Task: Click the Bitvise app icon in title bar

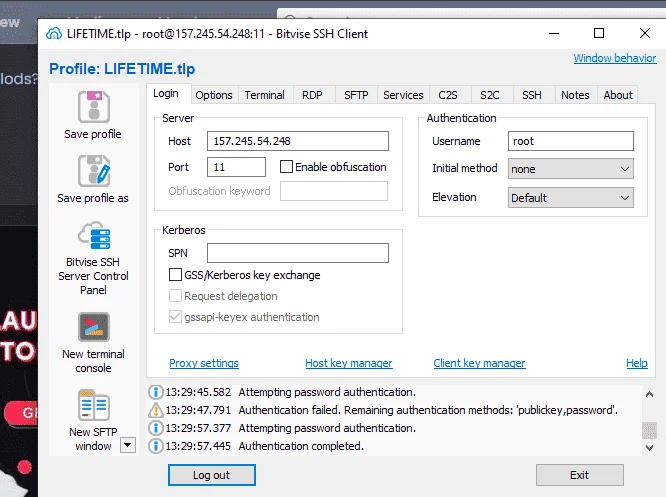Action: click(x=54, y=34)
